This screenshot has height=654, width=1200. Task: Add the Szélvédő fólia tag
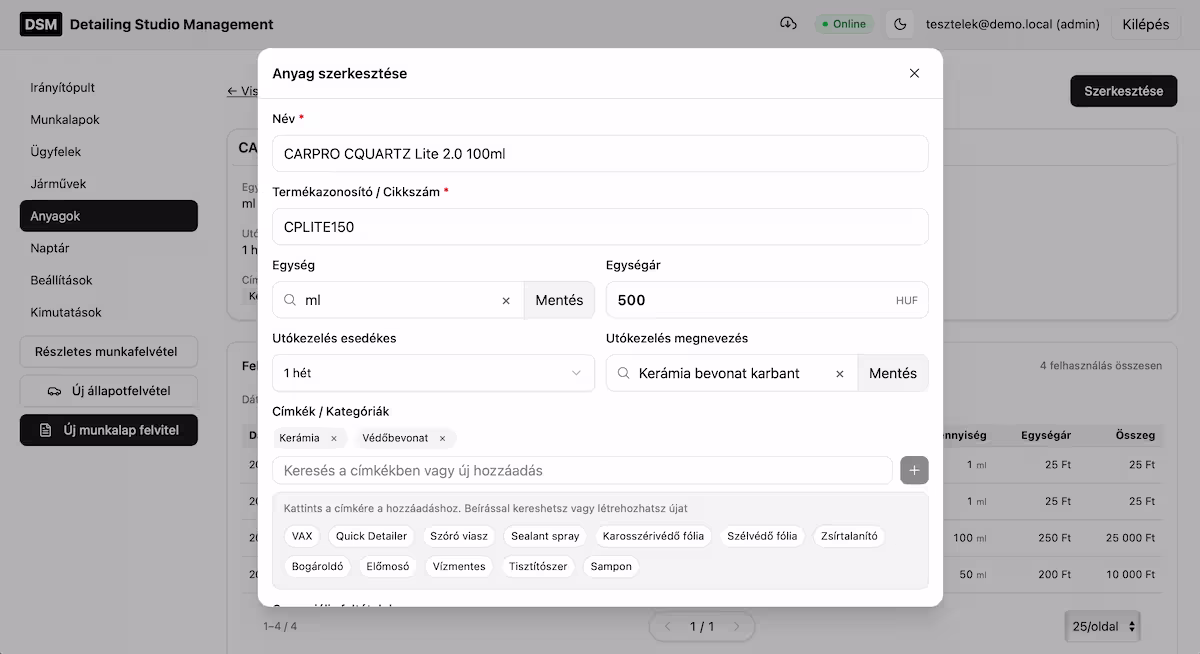tap(762, 536)
